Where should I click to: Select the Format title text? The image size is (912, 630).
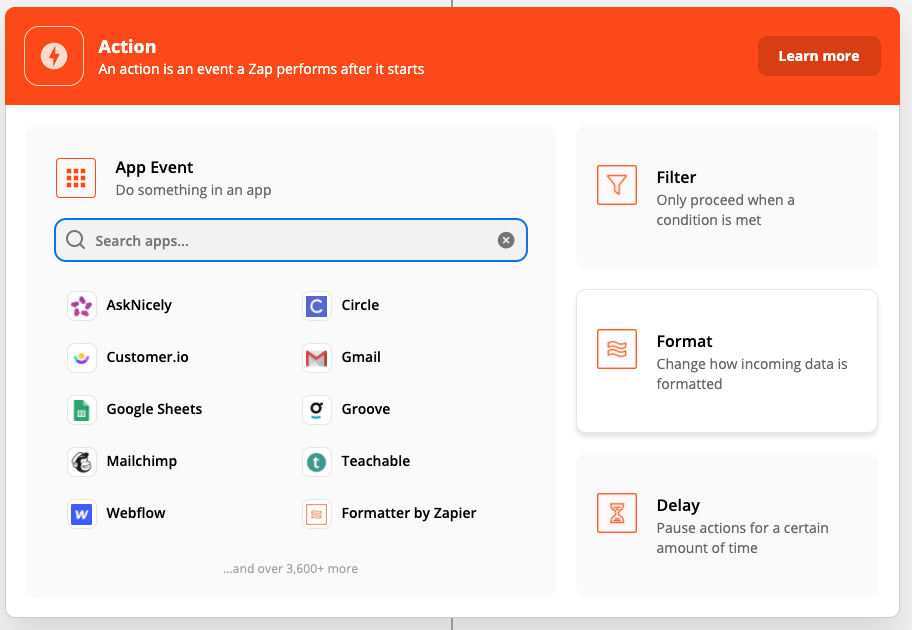coord(685,341)
